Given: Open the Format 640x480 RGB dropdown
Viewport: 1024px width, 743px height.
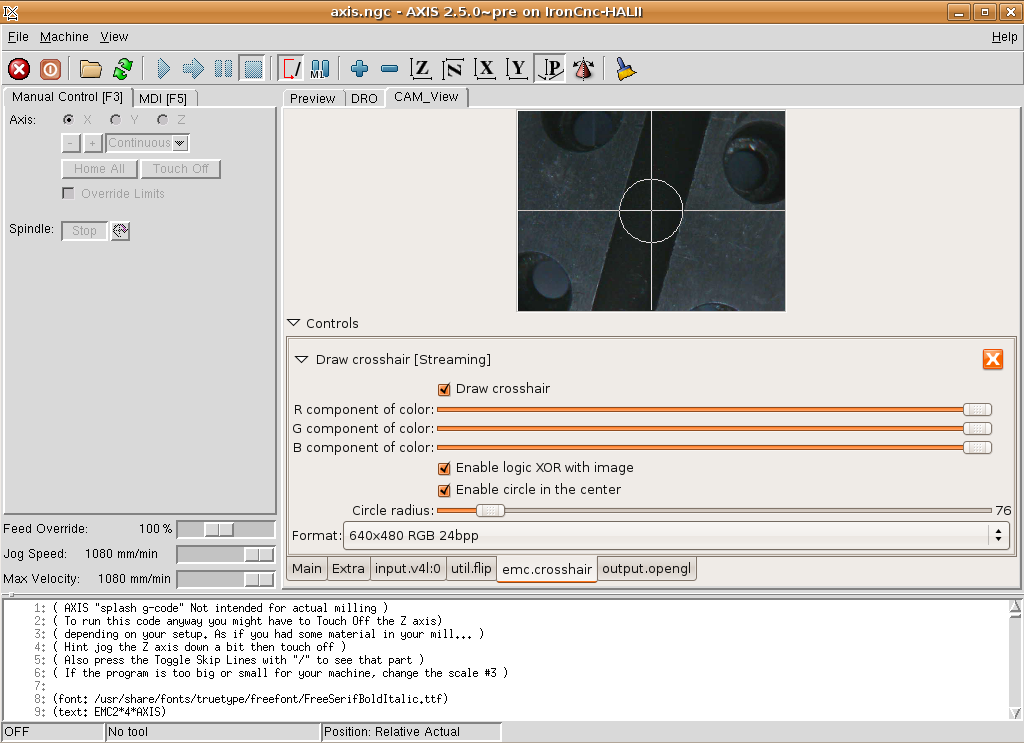Looking at the screenshot, I should click(677, 535).
